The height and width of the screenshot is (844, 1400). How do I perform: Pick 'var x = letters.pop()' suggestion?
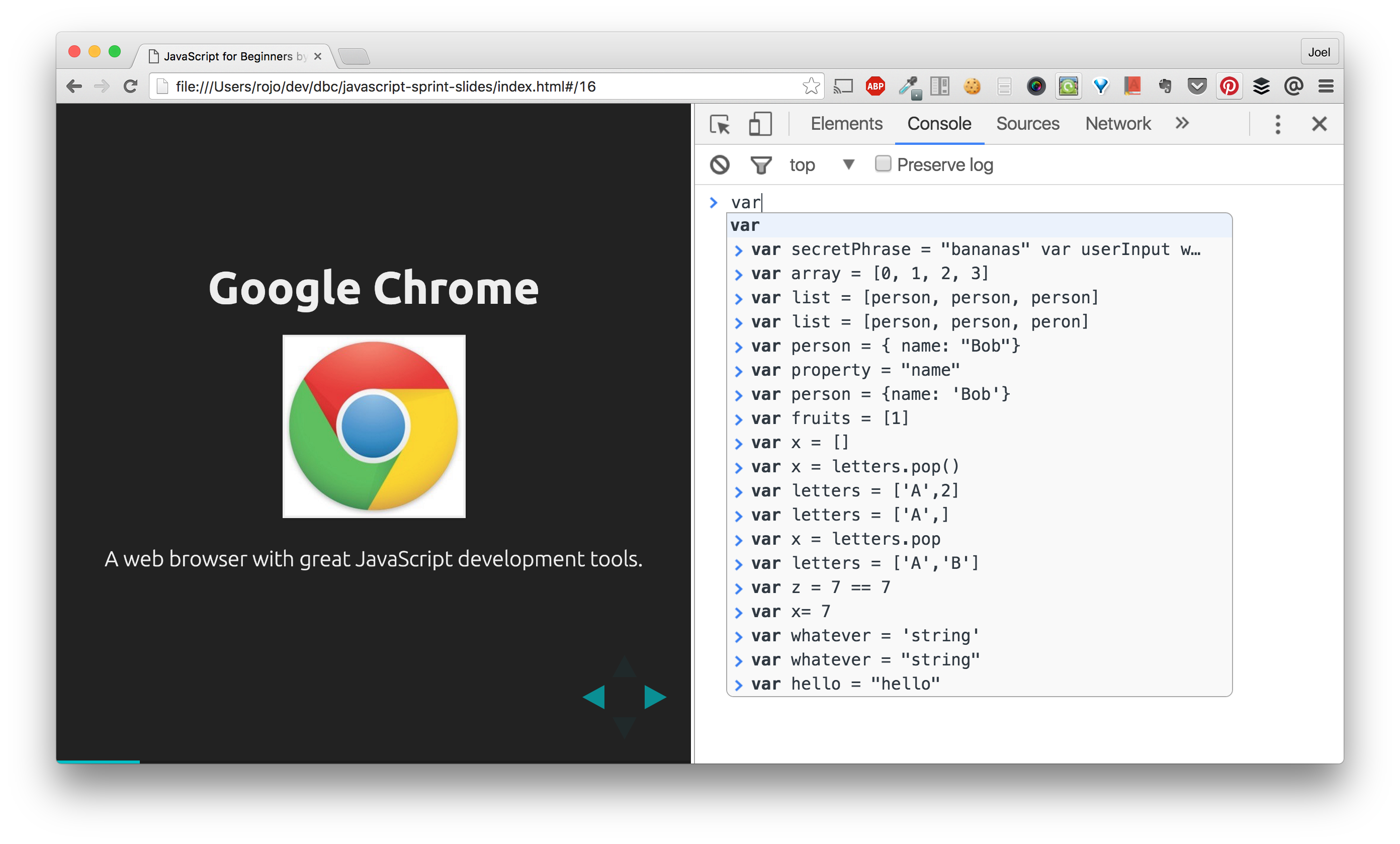pos(980,467)
